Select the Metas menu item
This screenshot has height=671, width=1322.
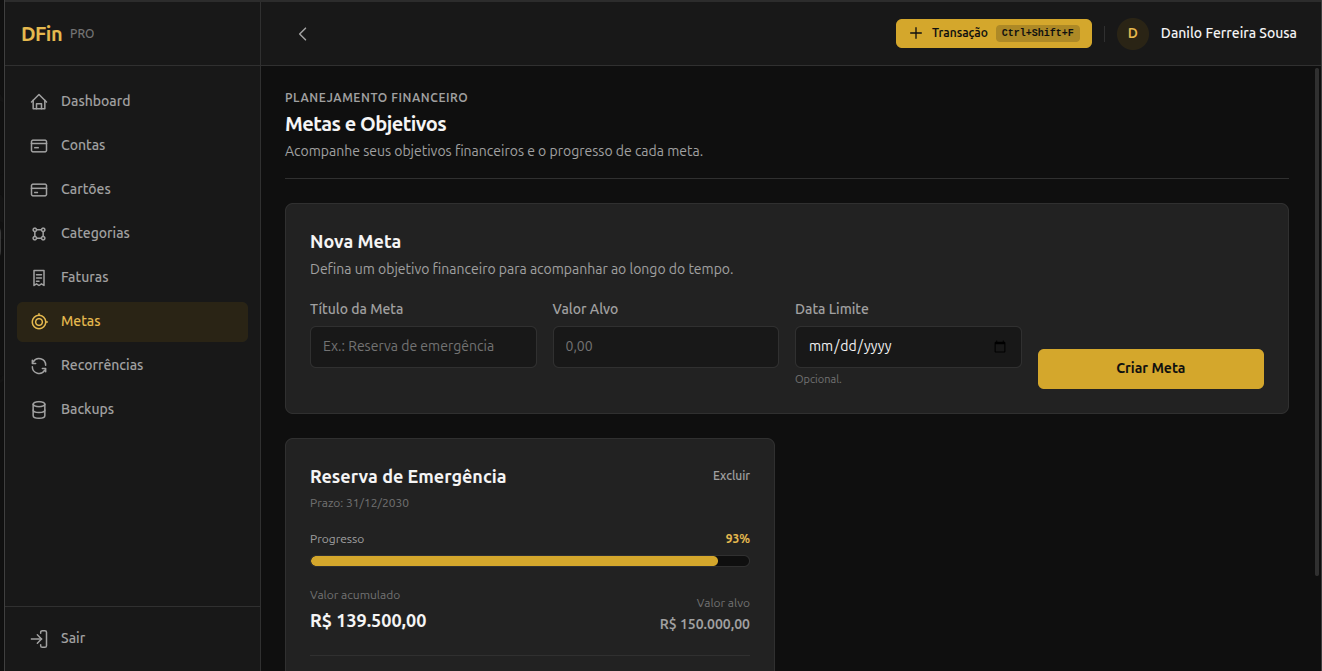132,321
